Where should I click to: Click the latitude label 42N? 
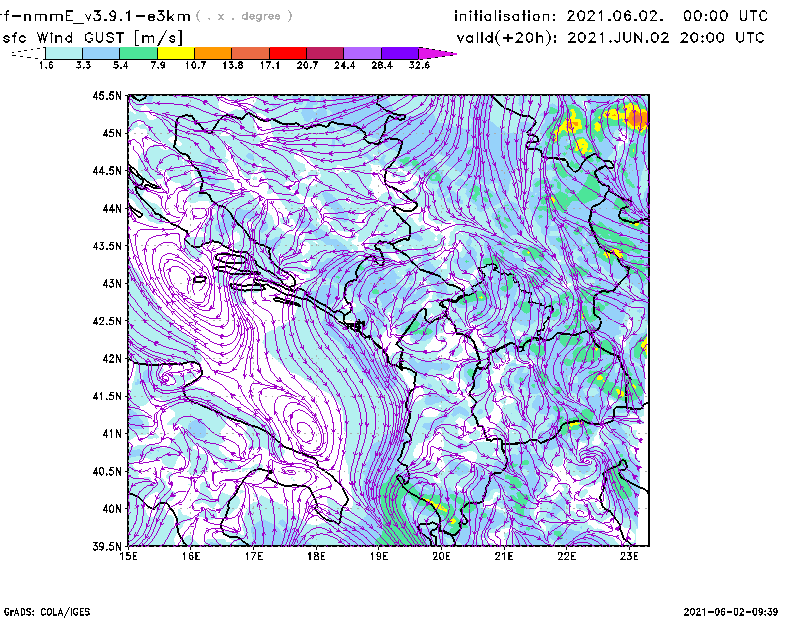[x=112, y=358]
